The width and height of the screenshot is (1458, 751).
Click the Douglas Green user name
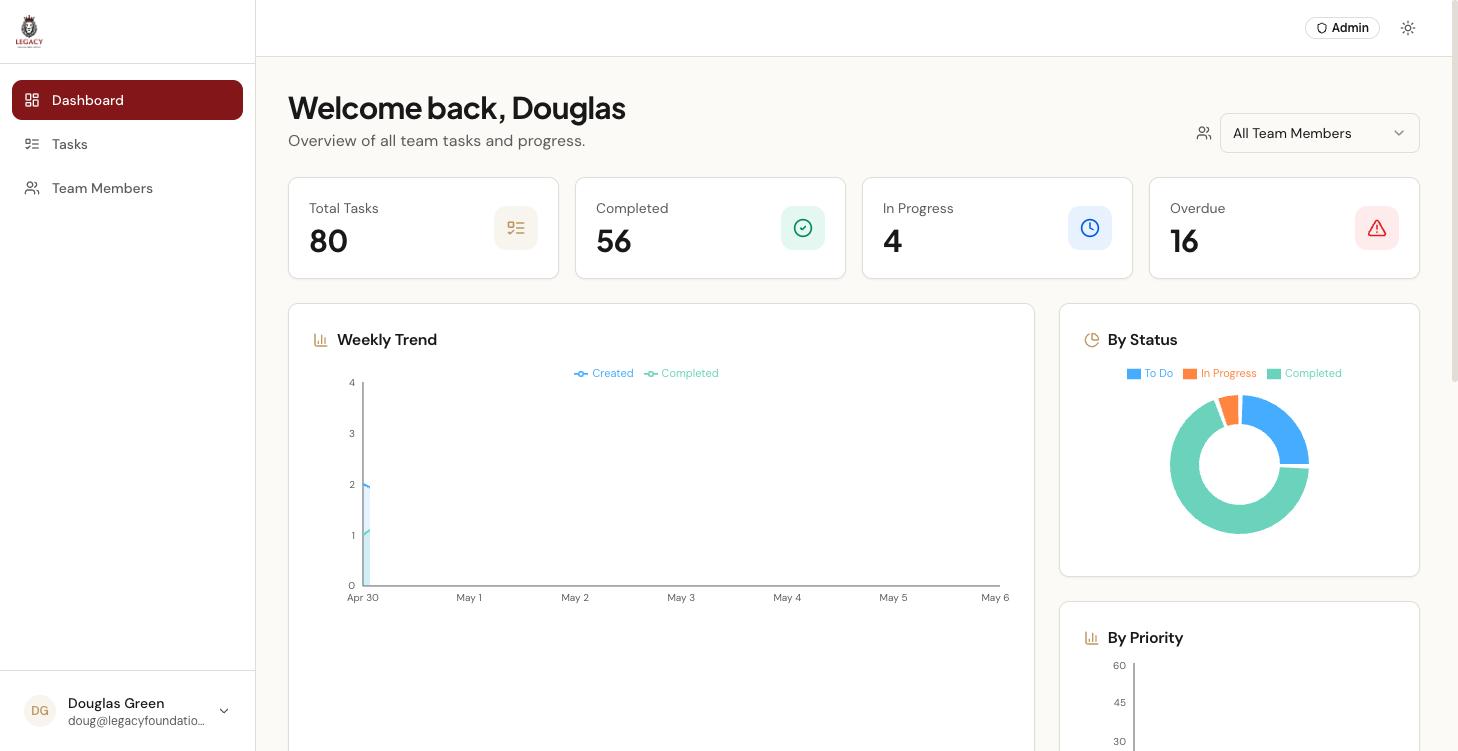coord(116,703)
